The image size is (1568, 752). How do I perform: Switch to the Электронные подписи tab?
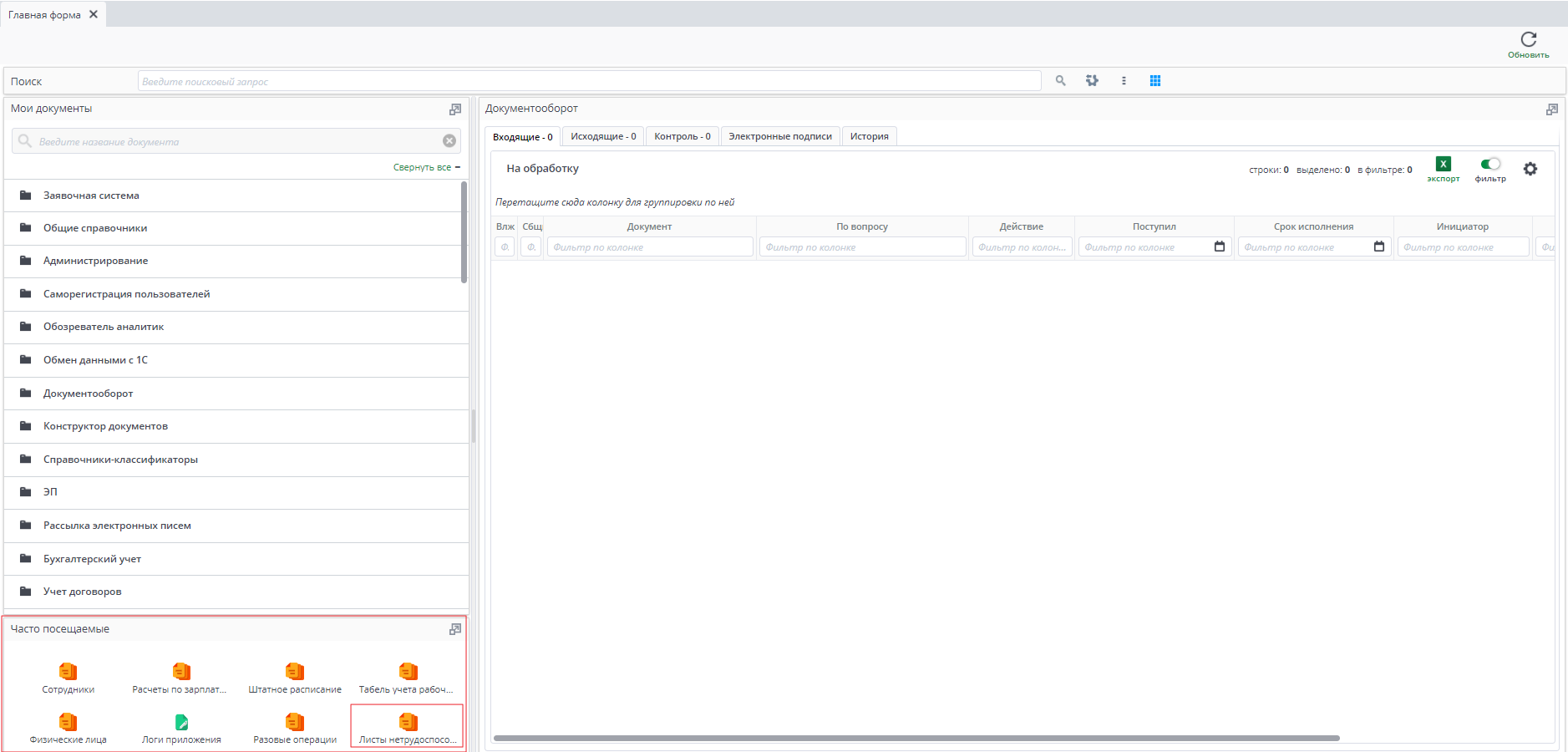click(x=779, y=136)
